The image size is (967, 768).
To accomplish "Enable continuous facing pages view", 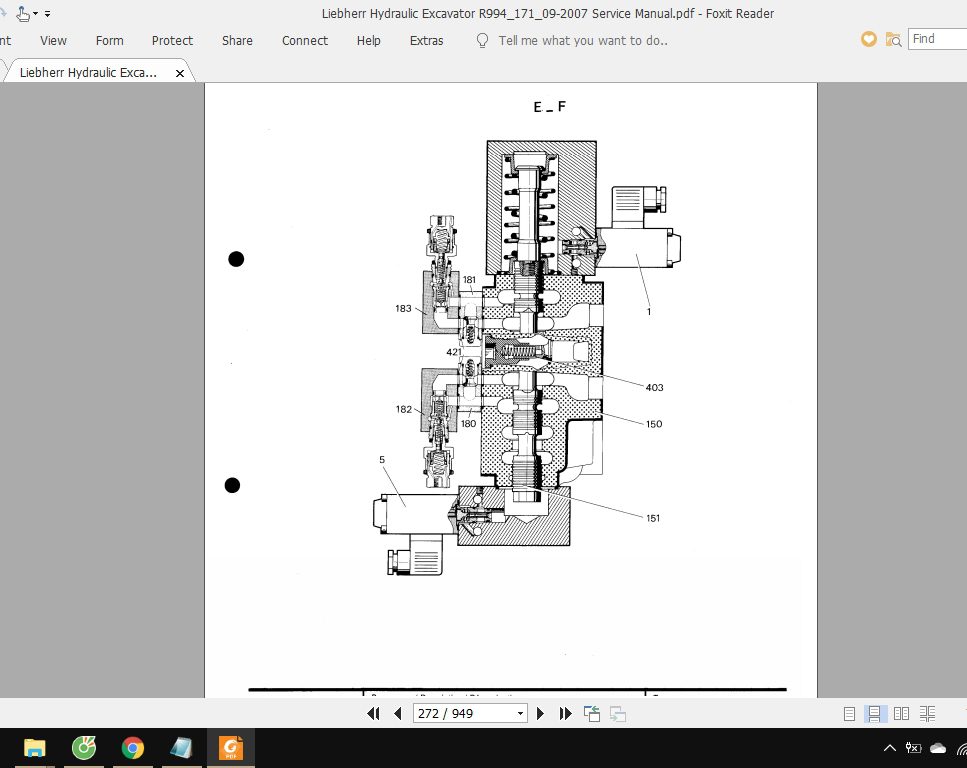I will click(928, 713).
